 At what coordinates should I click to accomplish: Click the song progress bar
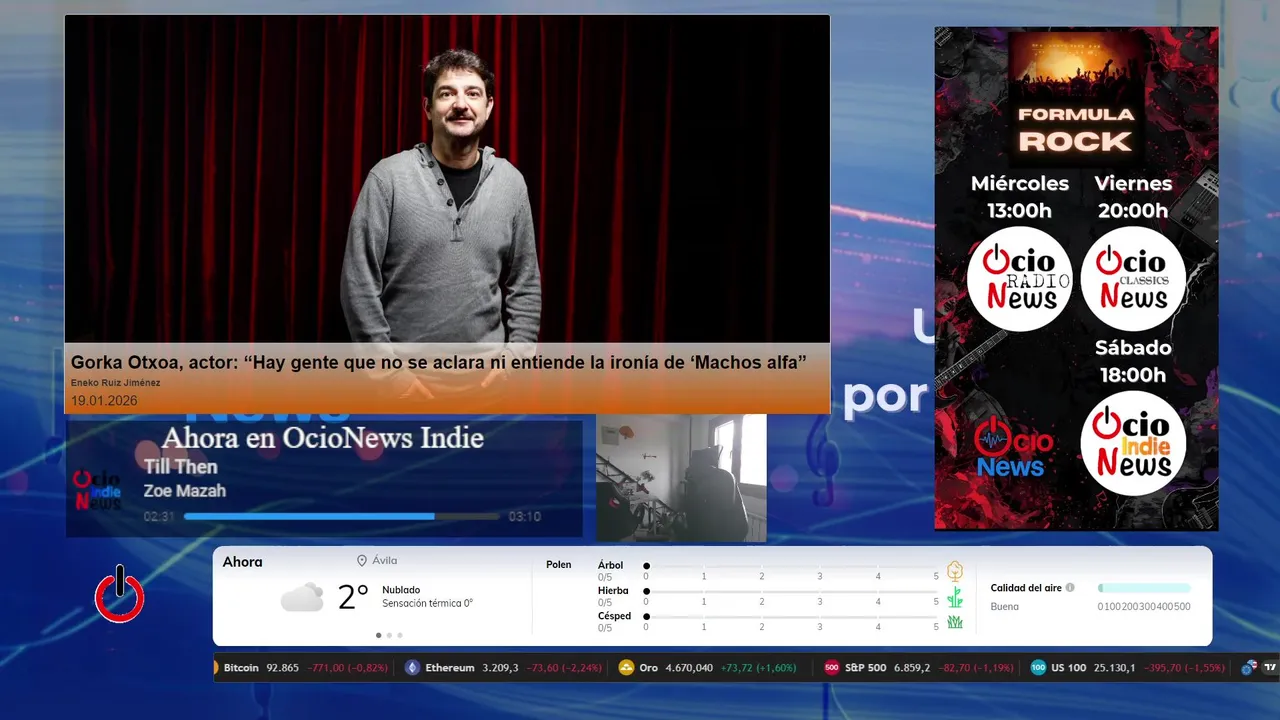tap(341, 517)
